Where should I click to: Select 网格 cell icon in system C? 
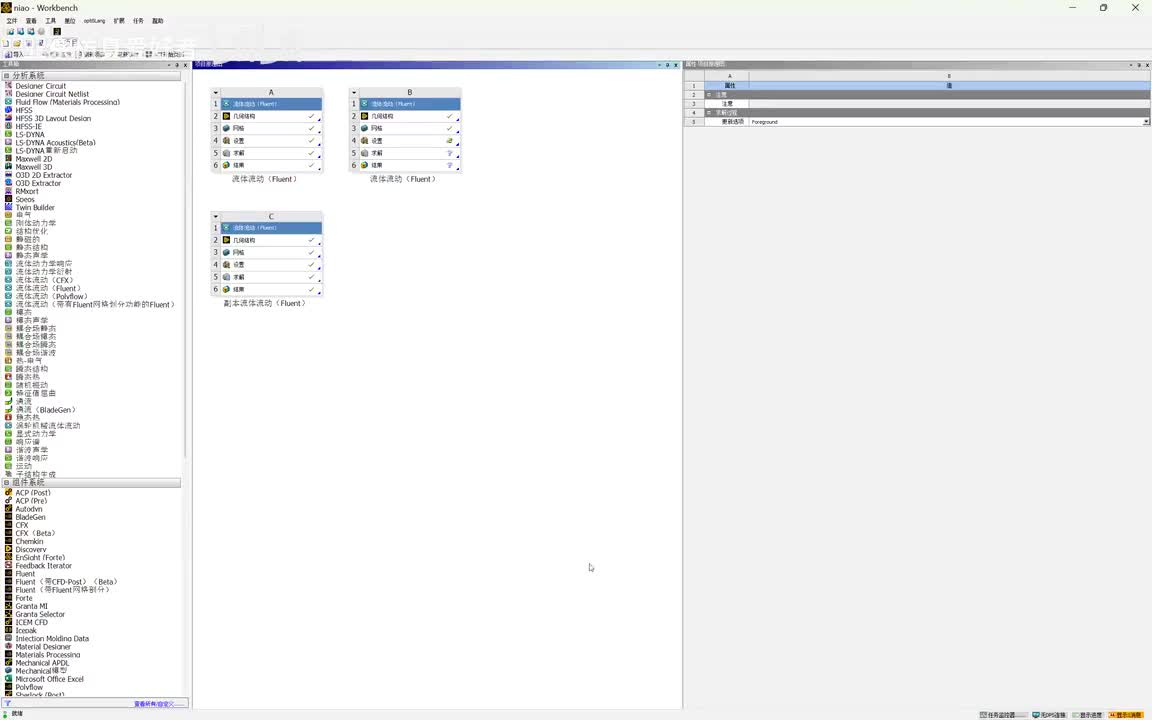(x=226, y=253)
